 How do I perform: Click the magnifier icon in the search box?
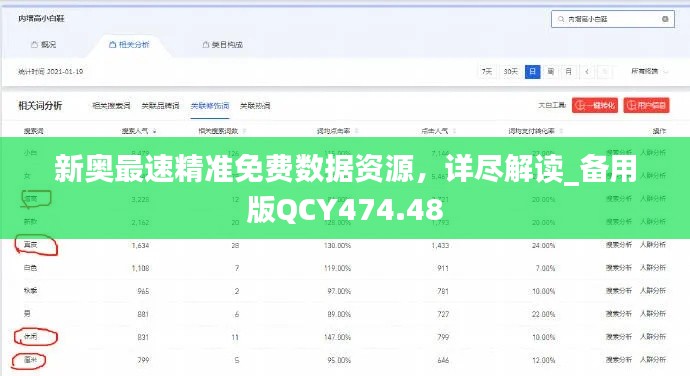pyautogui.click(x=561, y=19)
